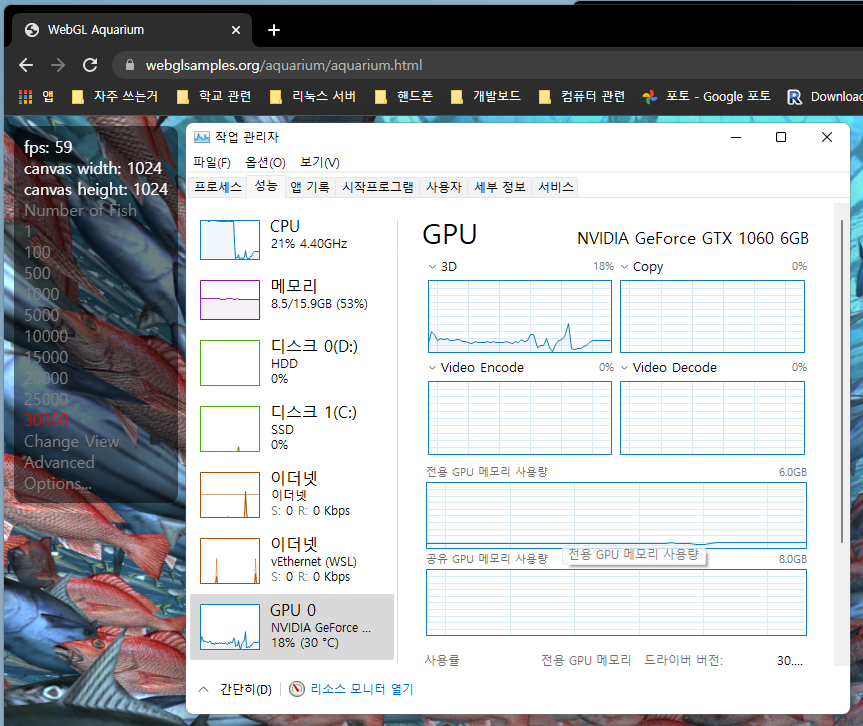The height and width of the screenshot is (726, 863).
Task: Switch to the 프로세스 tab
Action: coord(217,187)
